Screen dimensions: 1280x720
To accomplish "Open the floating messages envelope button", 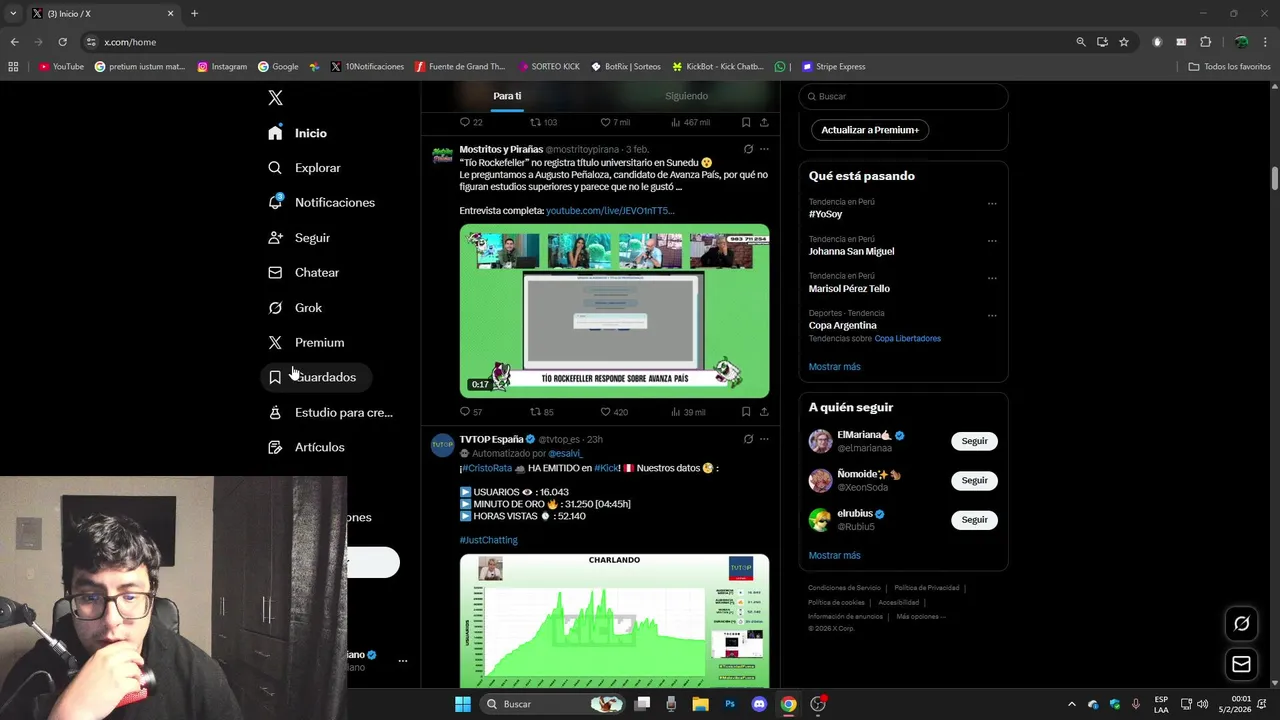I will pos(1241,664).
